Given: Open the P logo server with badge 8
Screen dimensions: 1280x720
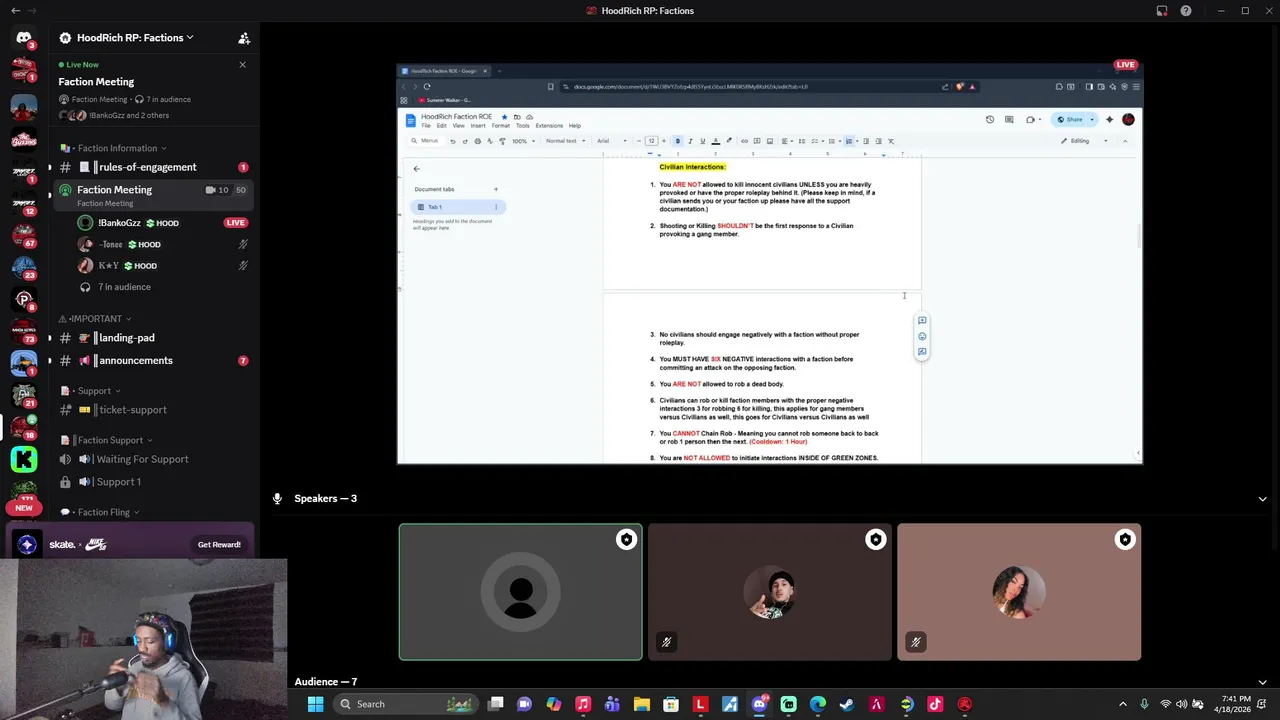Looking at the screenshot, I should point(24,299).
